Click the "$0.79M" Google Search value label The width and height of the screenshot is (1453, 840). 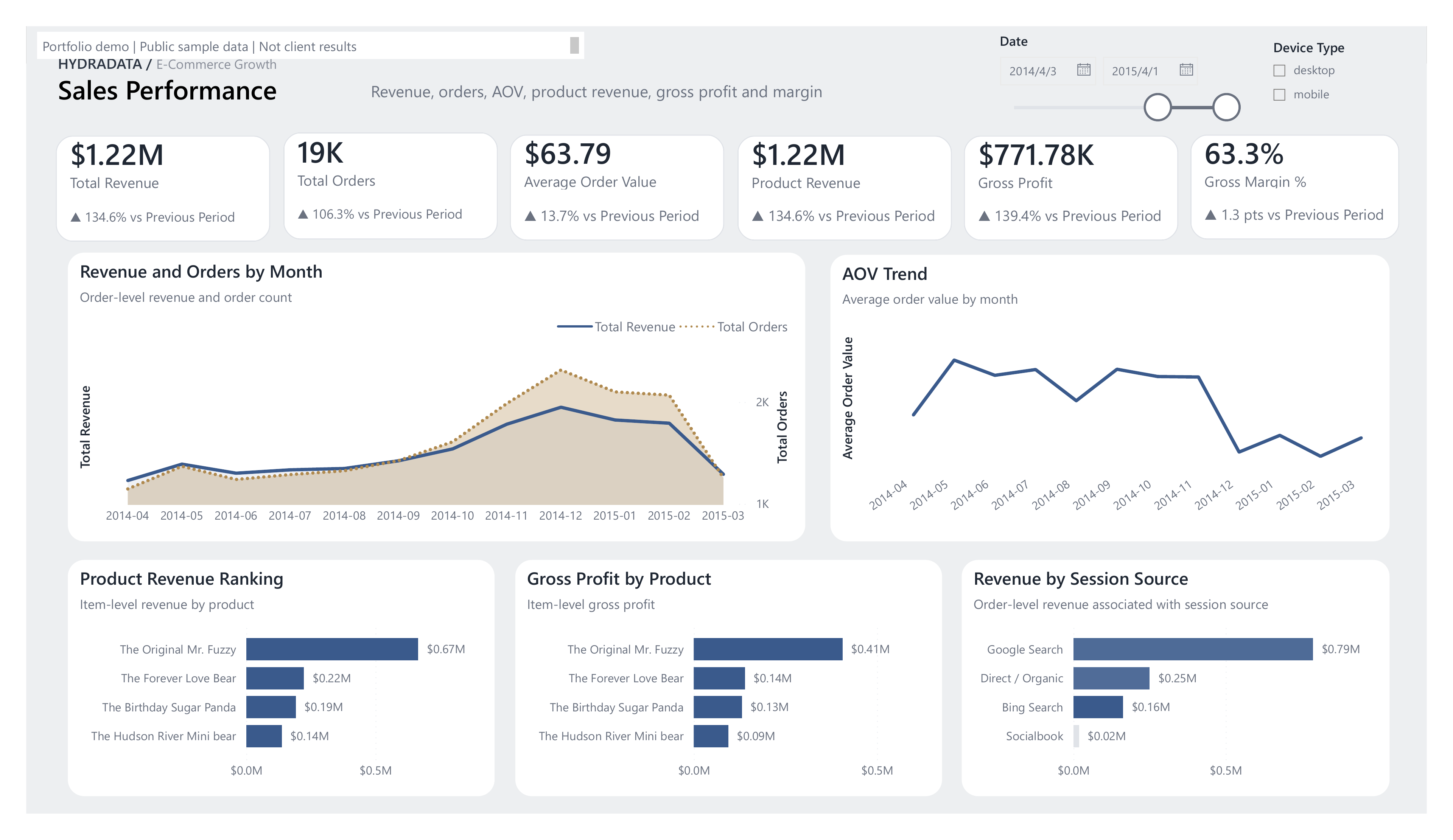pos(1340,649)
